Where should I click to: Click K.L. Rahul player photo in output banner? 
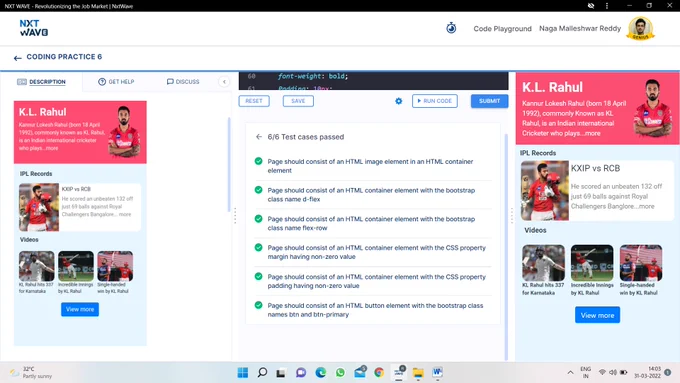pos(653,109)
